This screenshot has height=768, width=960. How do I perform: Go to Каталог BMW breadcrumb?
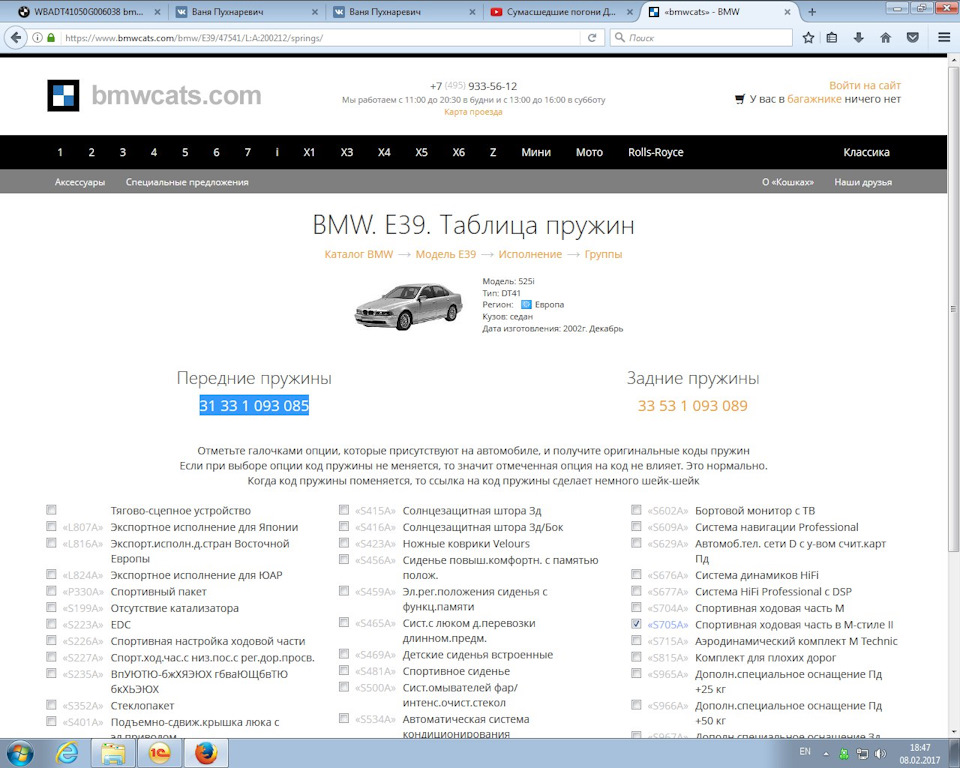click(x=359, y=254)
